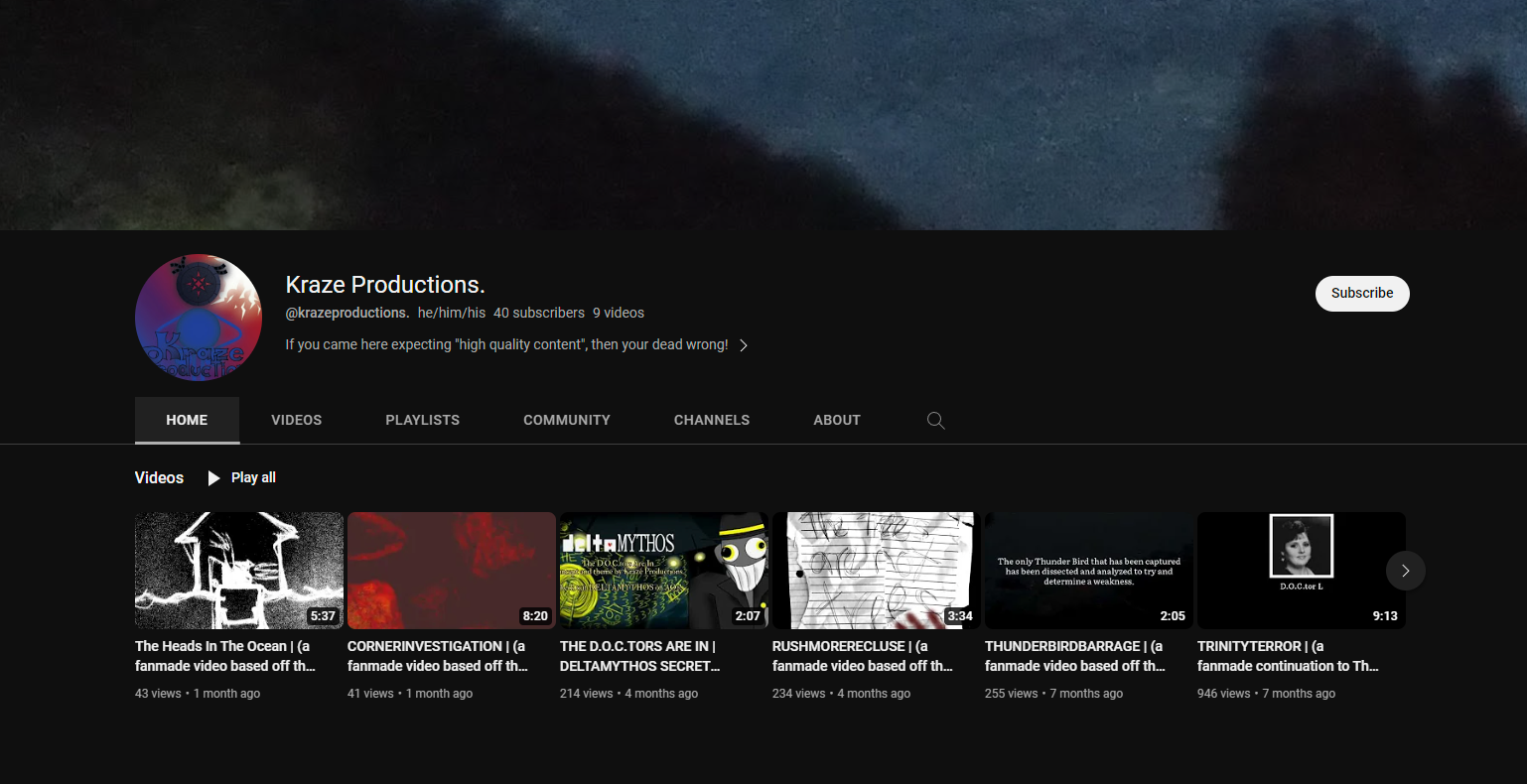Viewport: 1527px width, 784px height.
Task: Click the 5:37 duration badge
Action: (323, 616)
